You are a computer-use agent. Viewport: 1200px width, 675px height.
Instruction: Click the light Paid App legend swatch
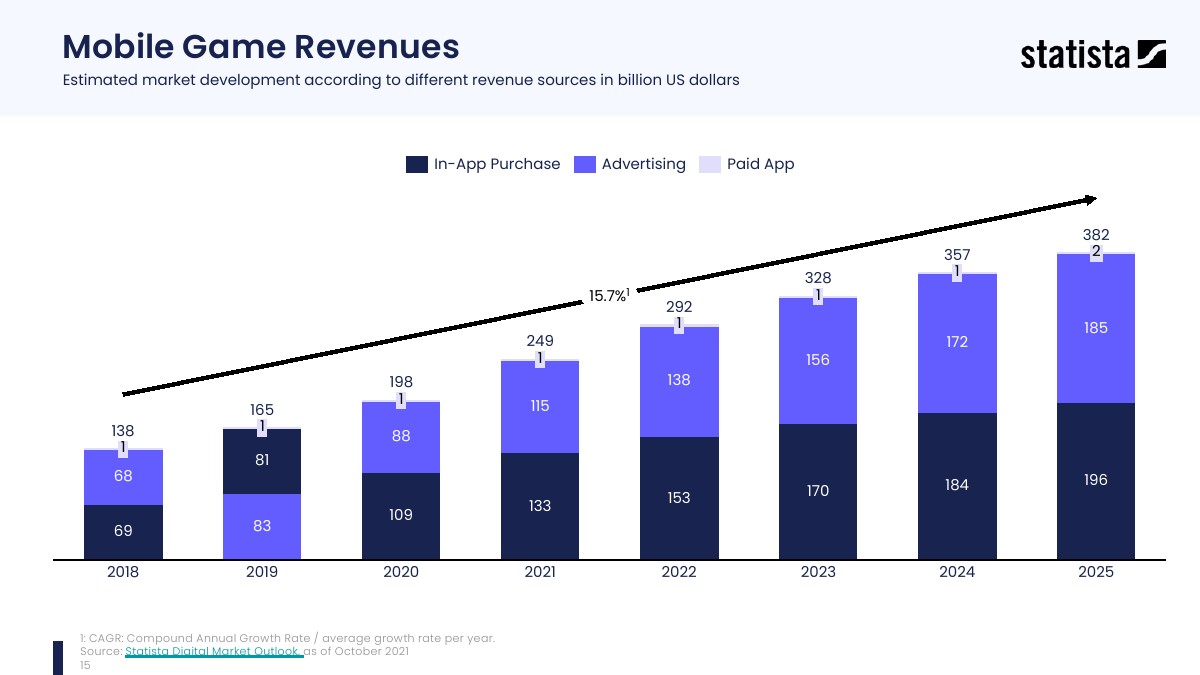pos(710,164)
